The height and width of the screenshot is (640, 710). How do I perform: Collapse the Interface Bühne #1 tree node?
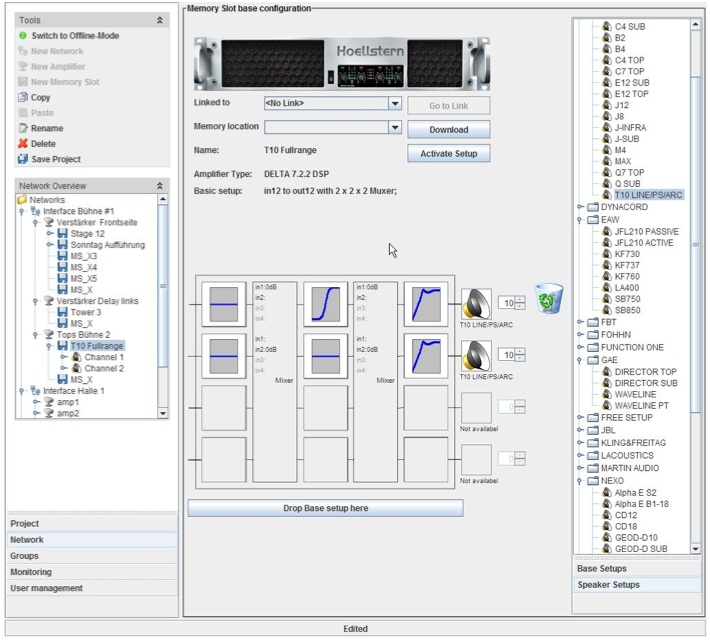(21, 212)
